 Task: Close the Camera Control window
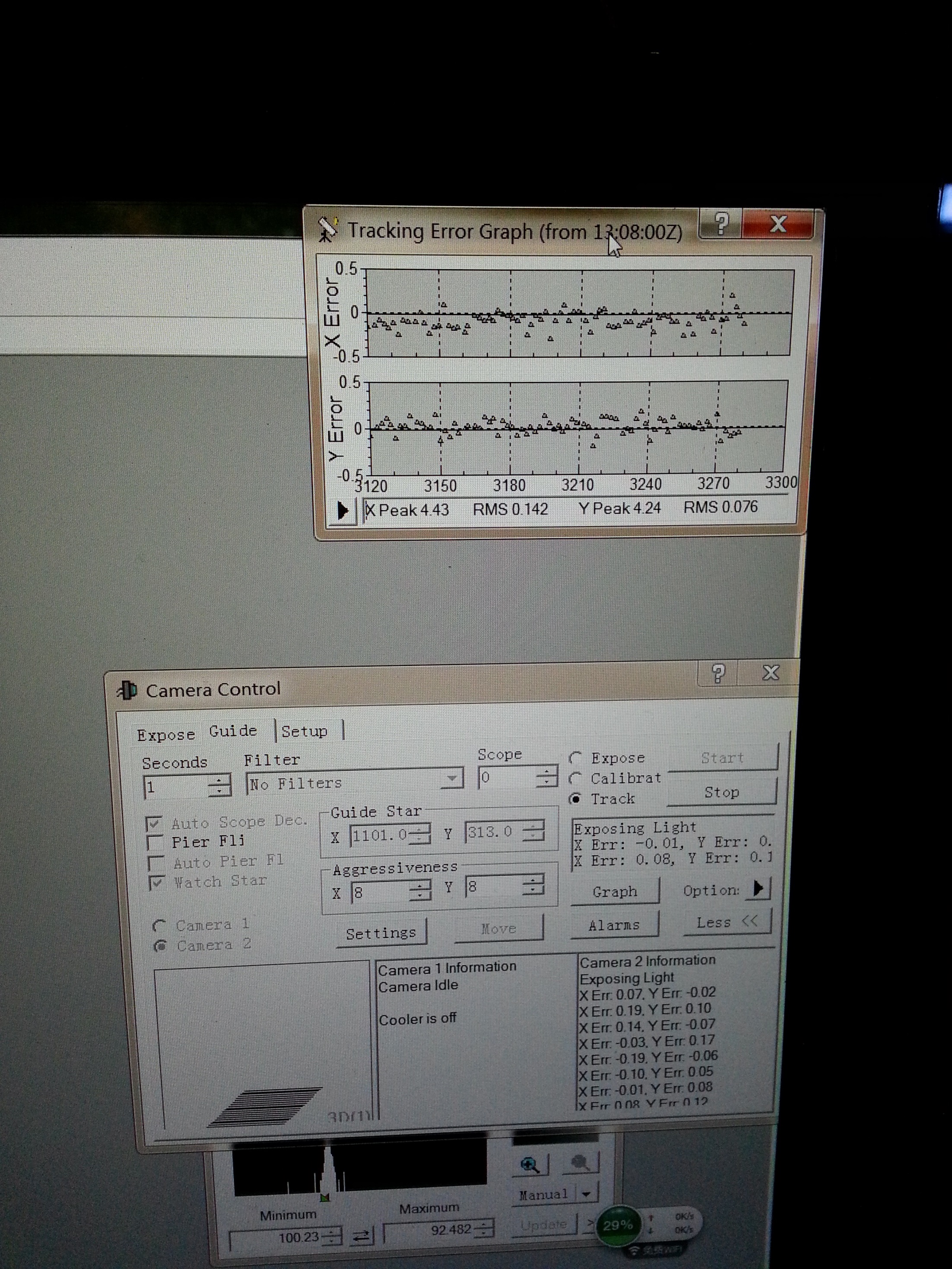[770, 673]
